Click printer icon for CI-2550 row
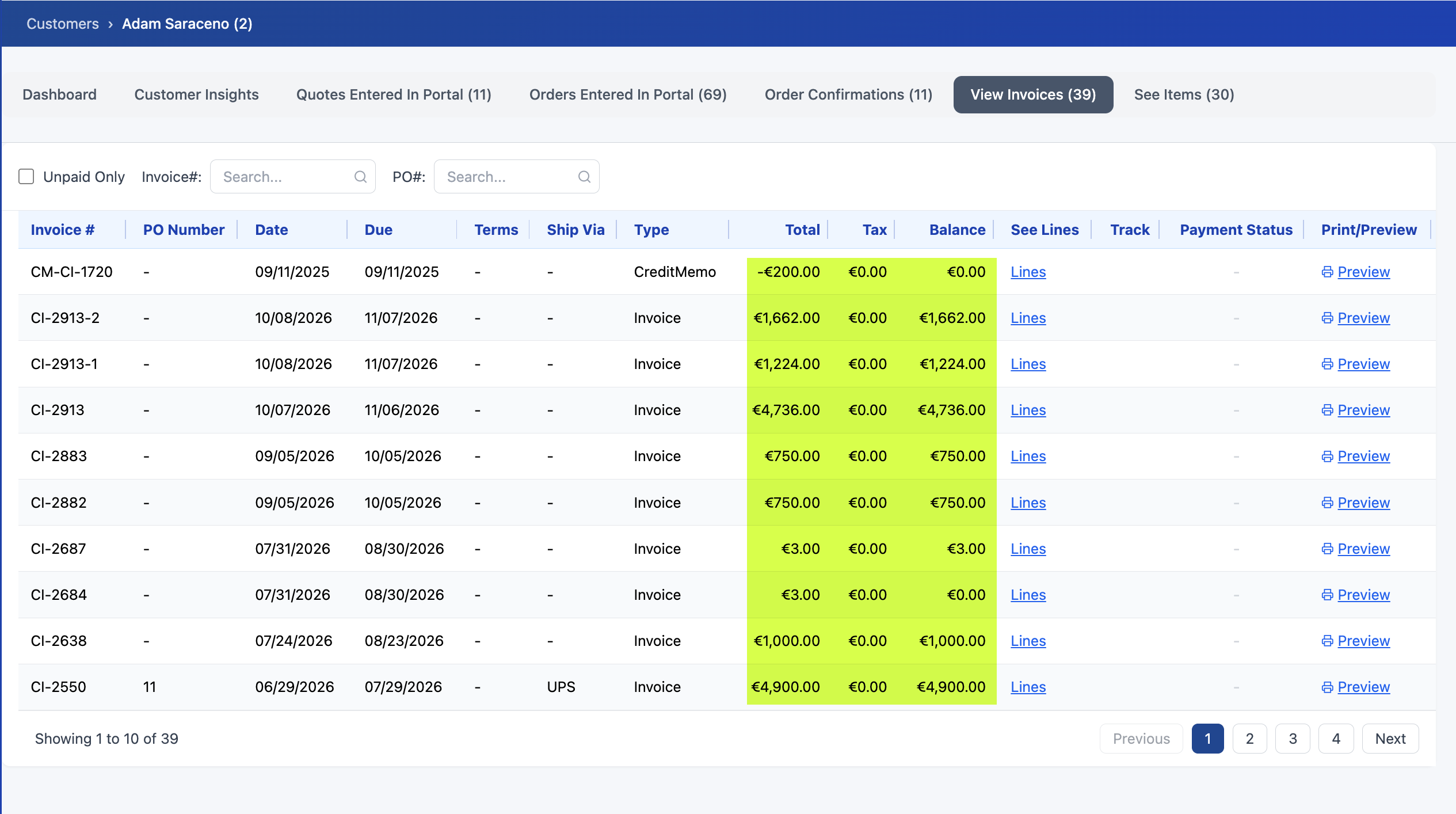 [x=1327, y=687]
